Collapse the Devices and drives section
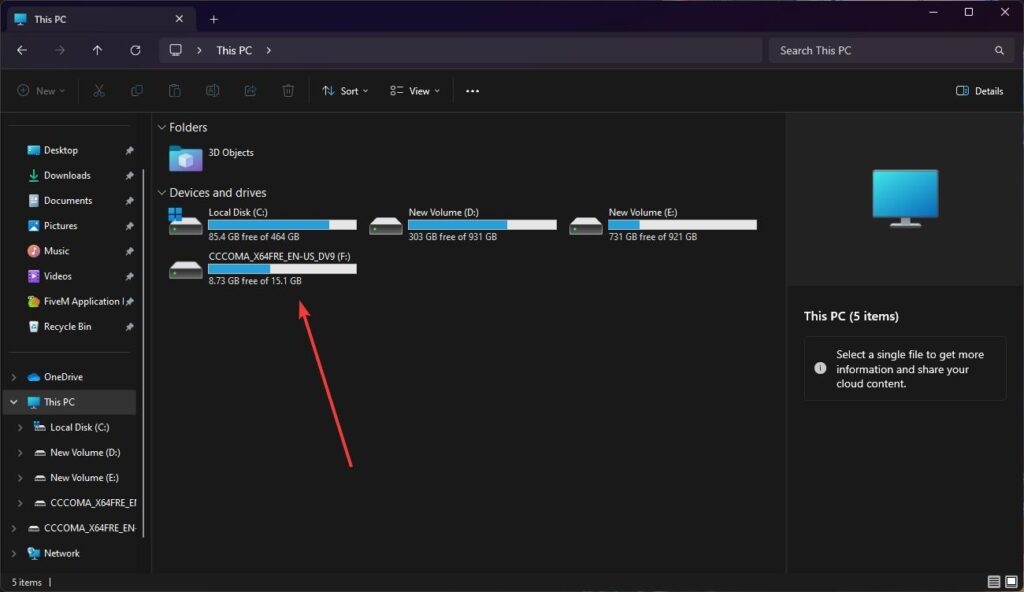 (x=161, y=193)
